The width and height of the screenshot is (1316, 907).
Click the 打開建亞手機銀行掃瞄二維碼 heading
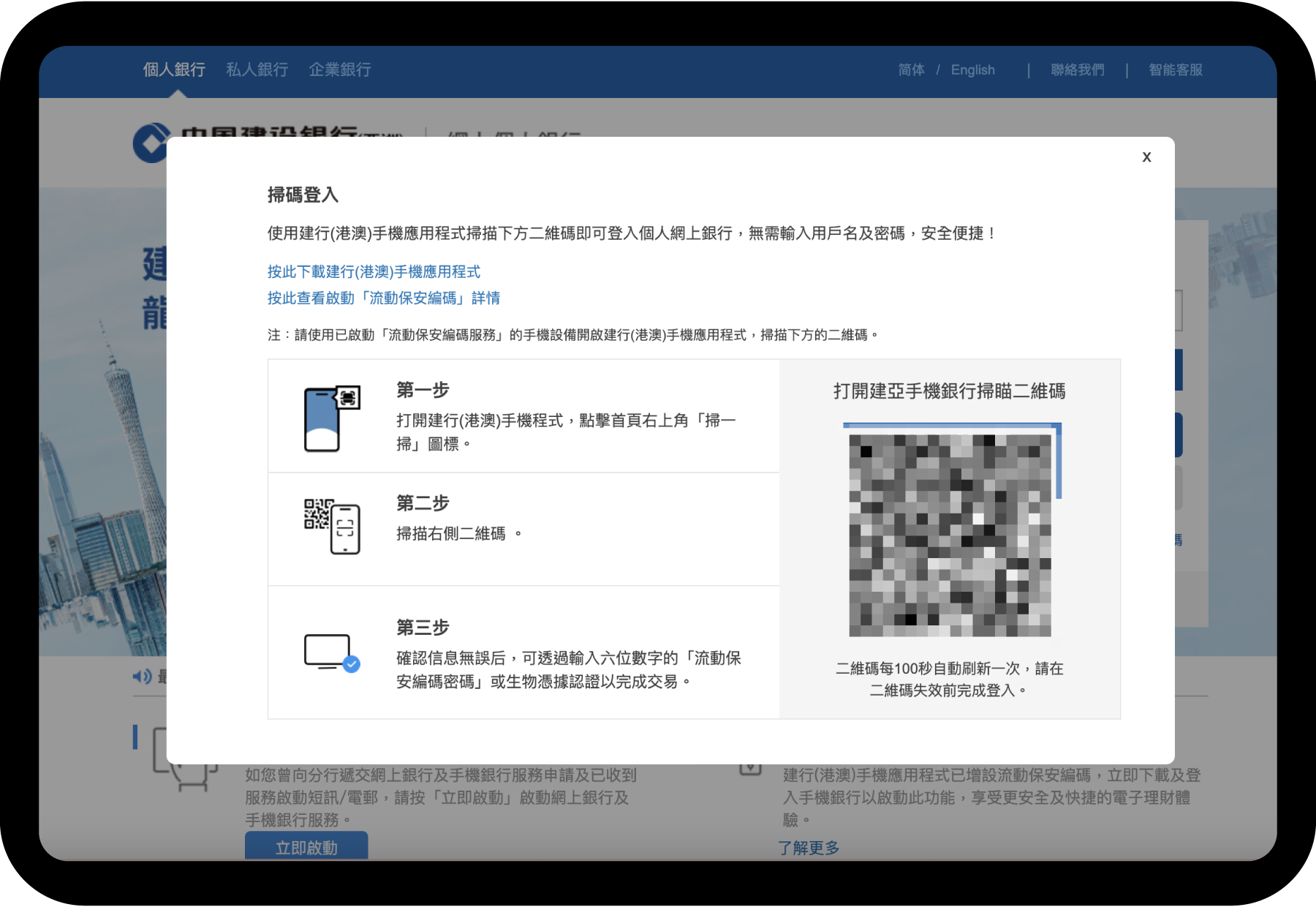[x=950, y=391]
